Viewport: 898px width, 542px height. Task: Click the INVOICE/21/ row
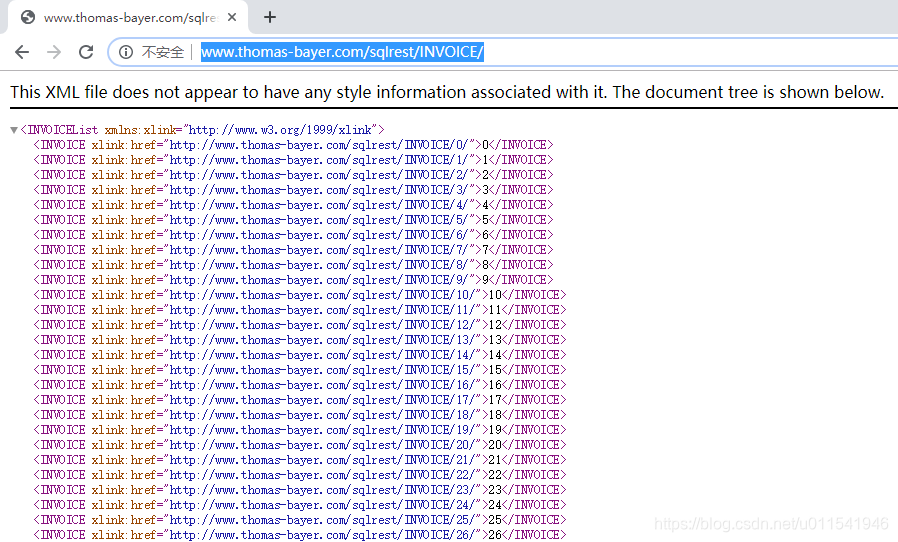tap(300, 459)
